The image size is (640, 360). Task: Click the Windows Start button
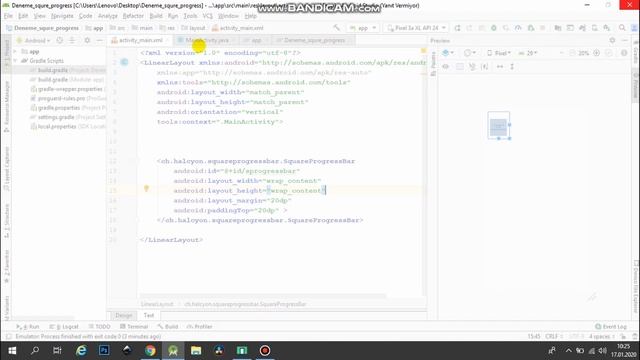tap(12, 351)
